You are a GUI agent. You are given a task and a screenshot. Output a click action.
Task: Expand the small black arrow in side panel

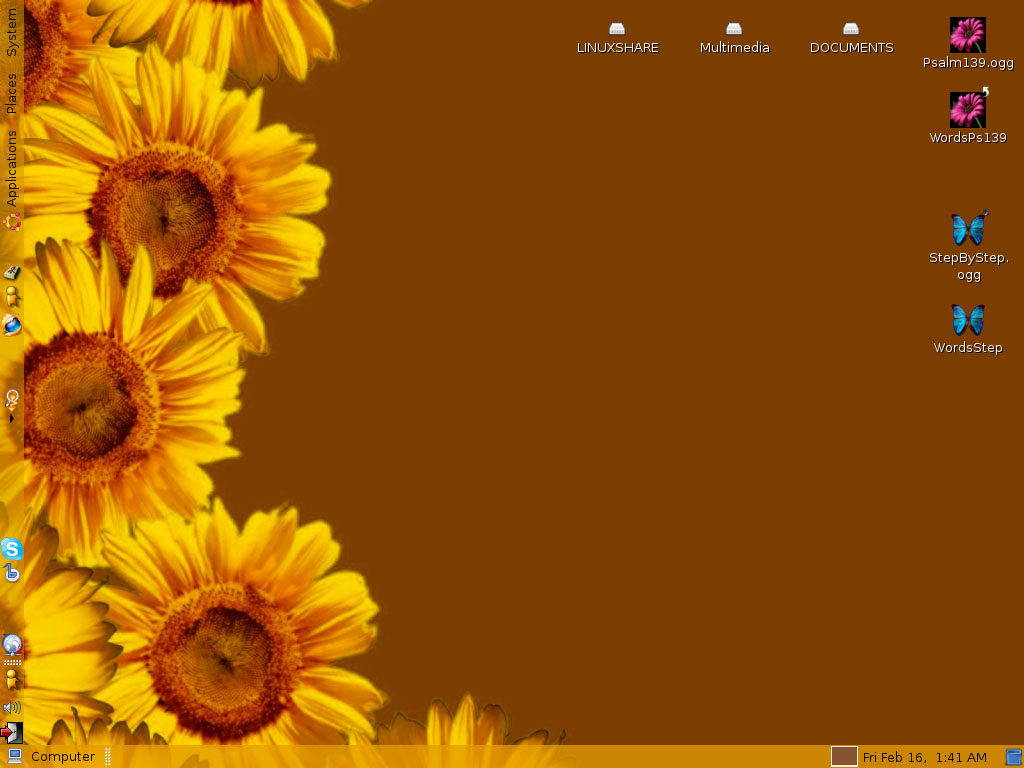pos(12,419)
